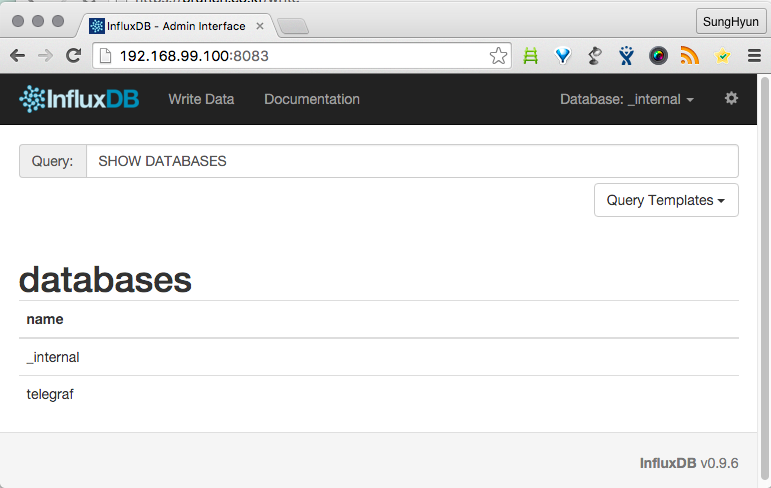Click the yellow star checkmark extension

(722, 56)
